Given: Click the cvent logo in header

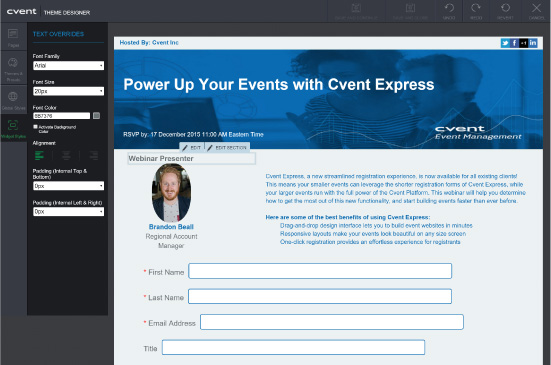Looking at the screenshot, I should coord(21,12).
